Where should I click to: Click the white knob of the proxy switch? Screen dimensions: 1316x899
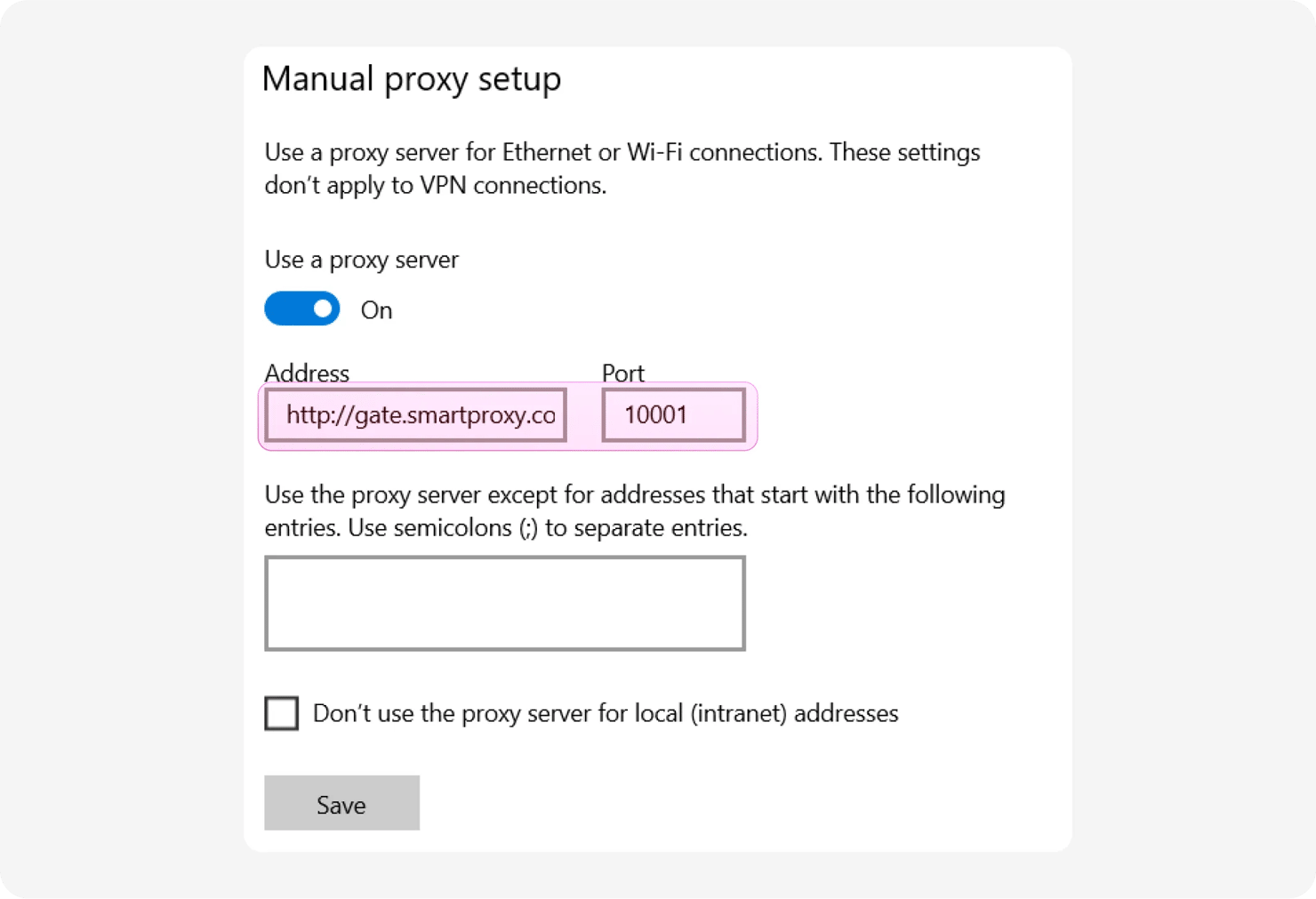[323, 309]
